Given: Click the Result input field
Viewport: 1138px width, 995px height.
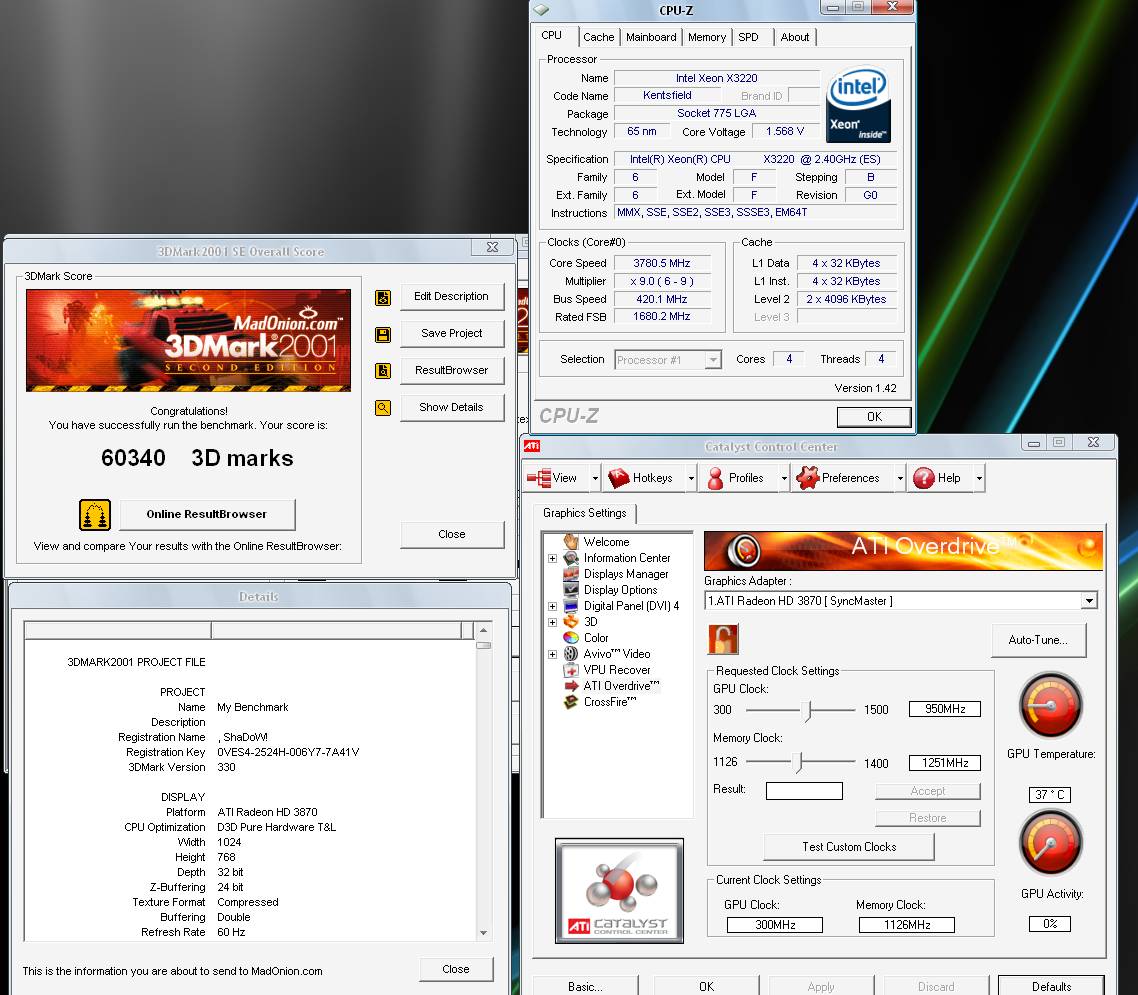Looking at the screenshot, I should pos(804,790).
